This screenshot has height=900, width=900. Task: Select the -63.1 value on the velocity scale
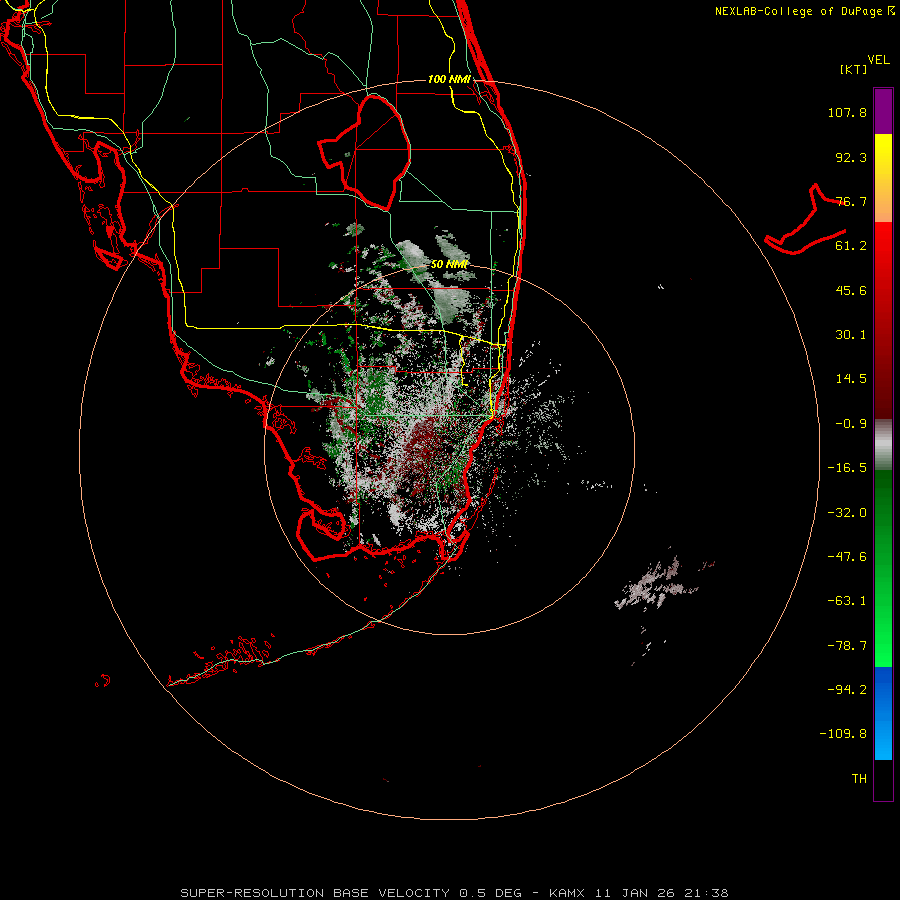tap(847, 601)
